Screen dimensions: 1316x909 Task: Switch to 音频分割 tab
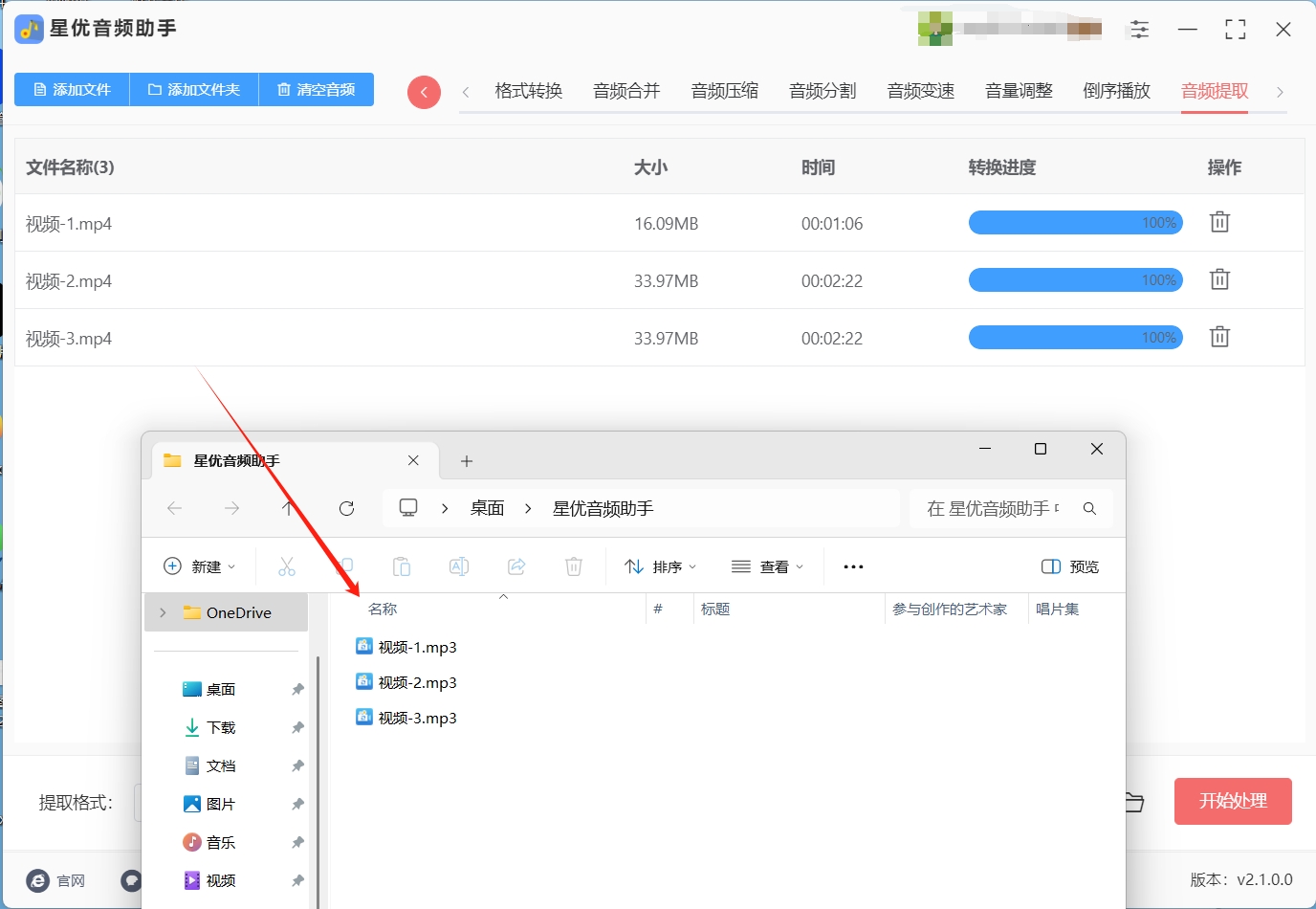(x=822, y=91)
